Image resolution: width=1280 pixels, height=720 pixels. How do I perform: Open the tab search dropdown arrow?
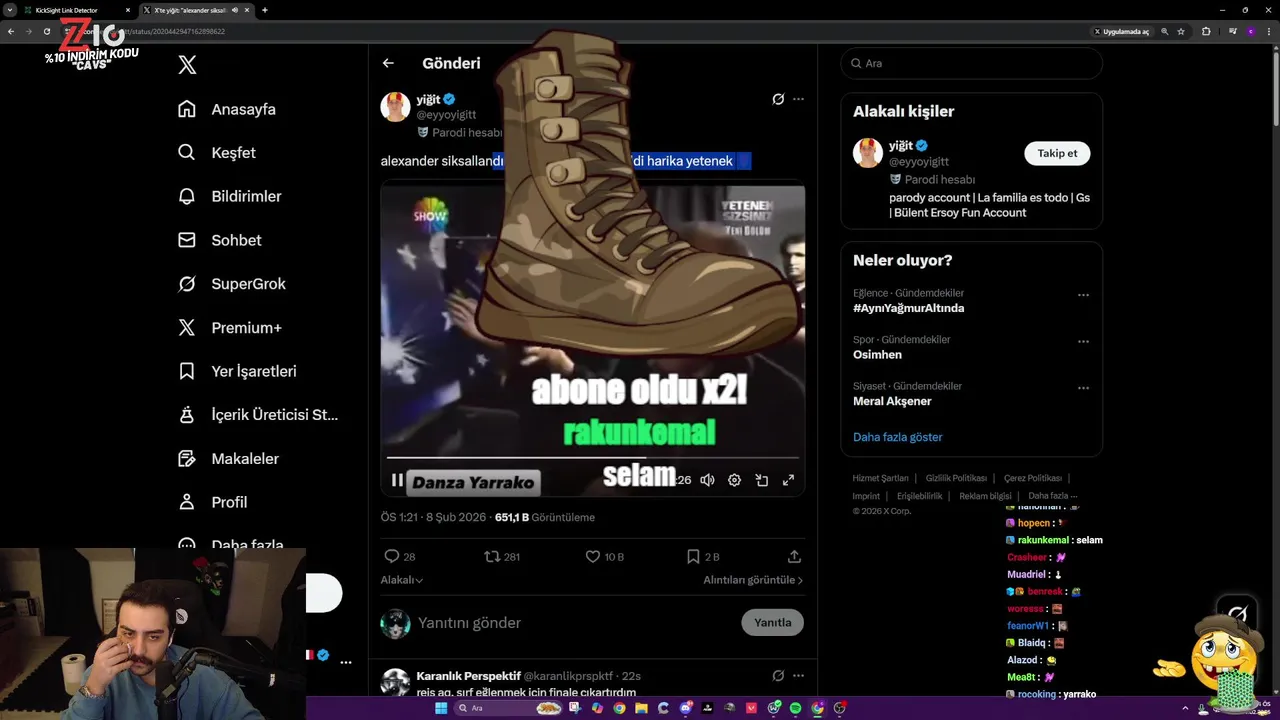coord(10,10)
